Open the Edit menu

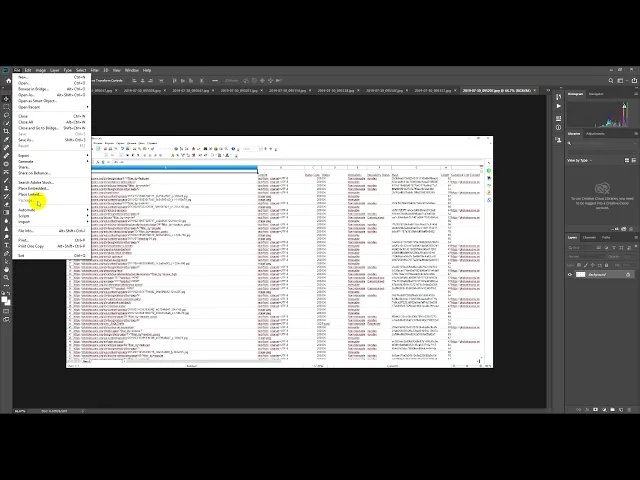point(28,70)
